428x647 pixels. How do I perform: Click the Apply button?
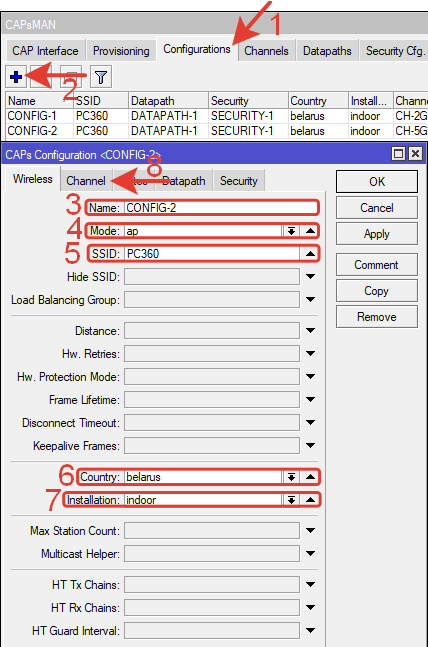point(377,234)
